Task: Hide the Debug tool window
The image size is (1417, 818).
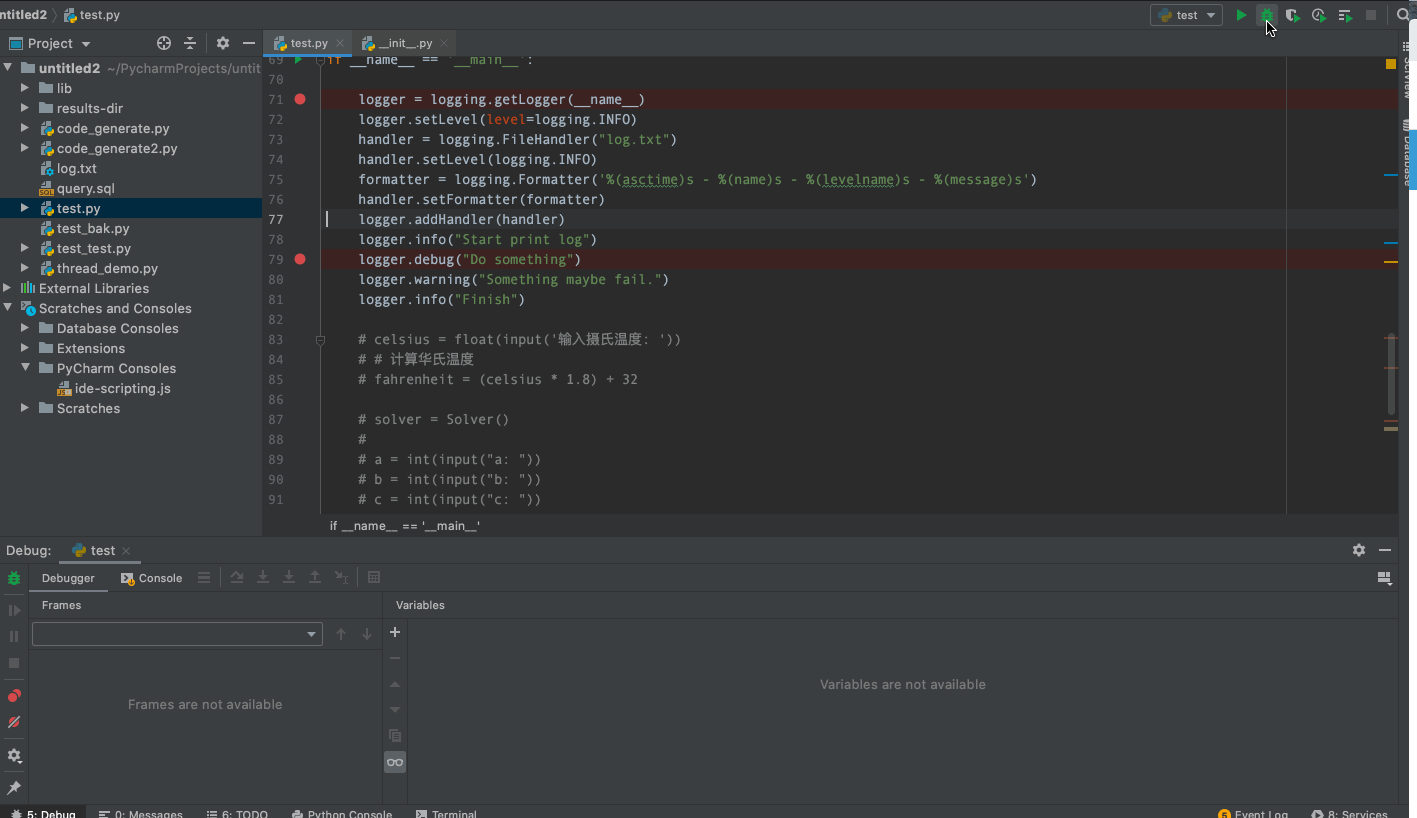Action: 1385,550
